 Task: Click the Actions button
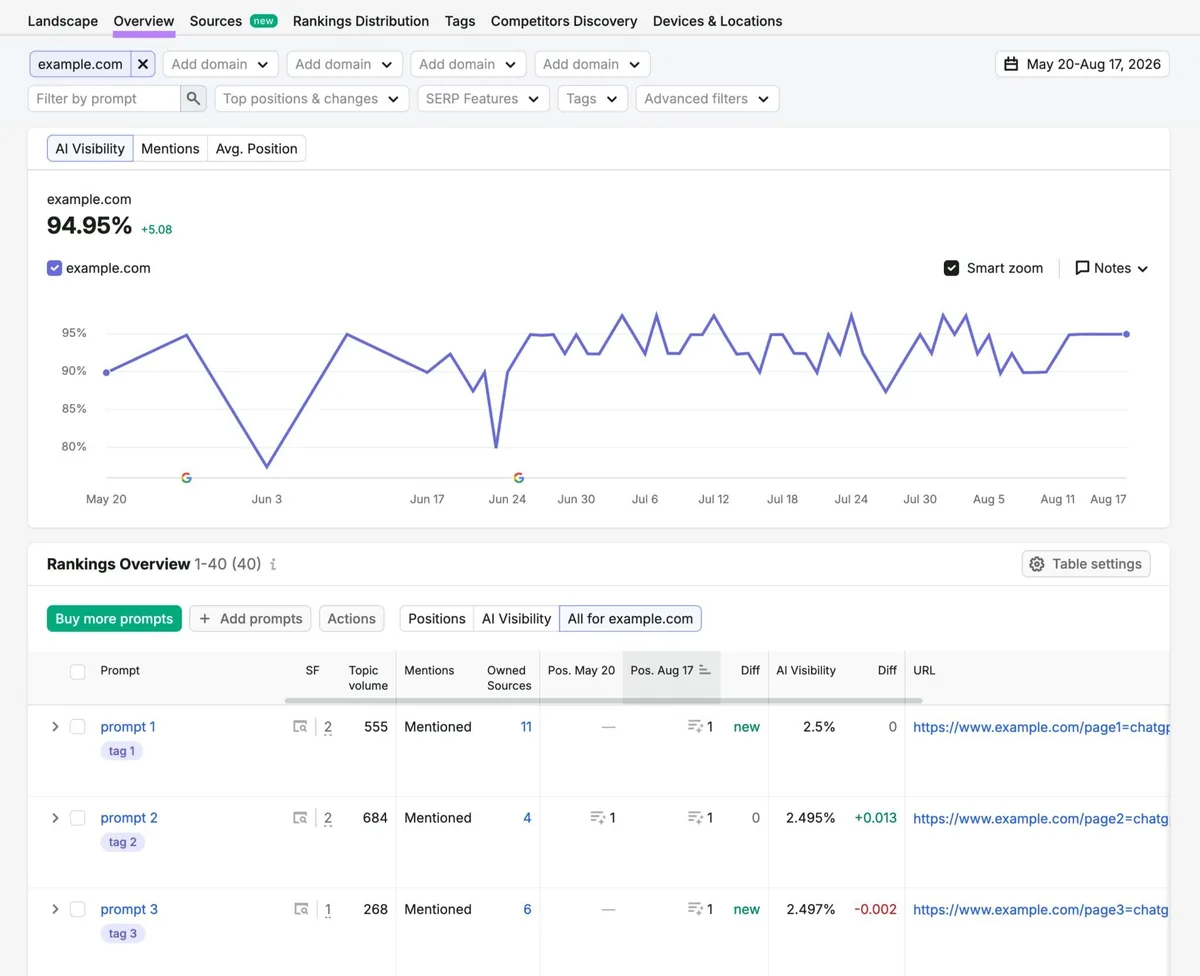coord(352,618)
